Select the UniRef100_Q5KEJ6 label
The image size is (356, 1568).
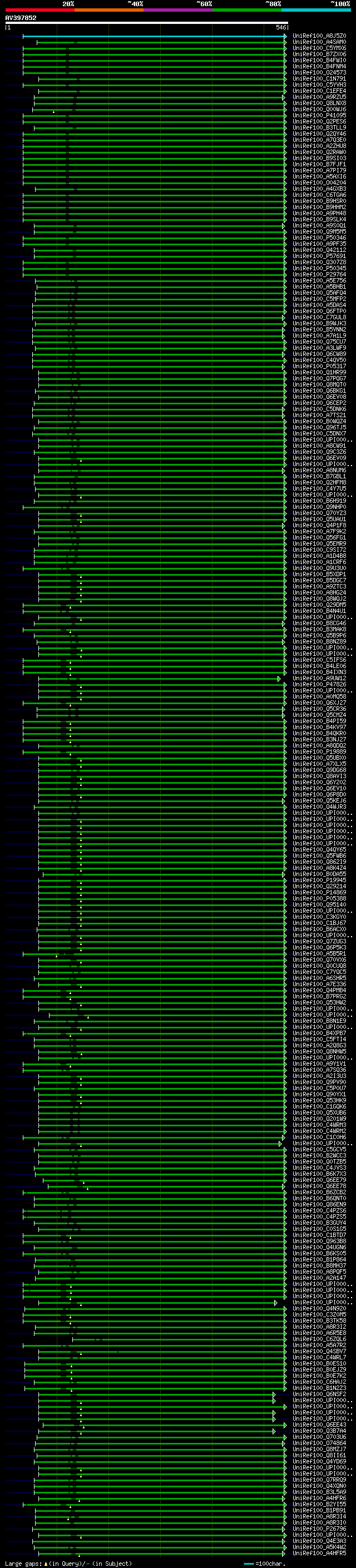[x=319, y=801]
